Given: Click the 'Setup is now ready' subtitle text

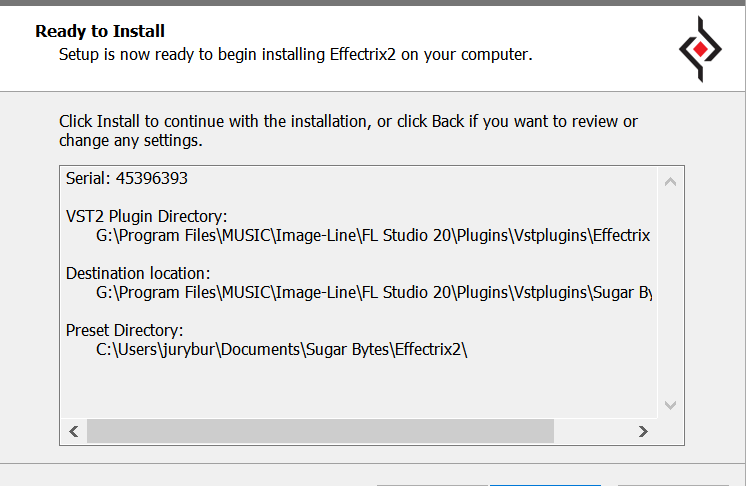Looking at the screenshot, I should (295, 54).
